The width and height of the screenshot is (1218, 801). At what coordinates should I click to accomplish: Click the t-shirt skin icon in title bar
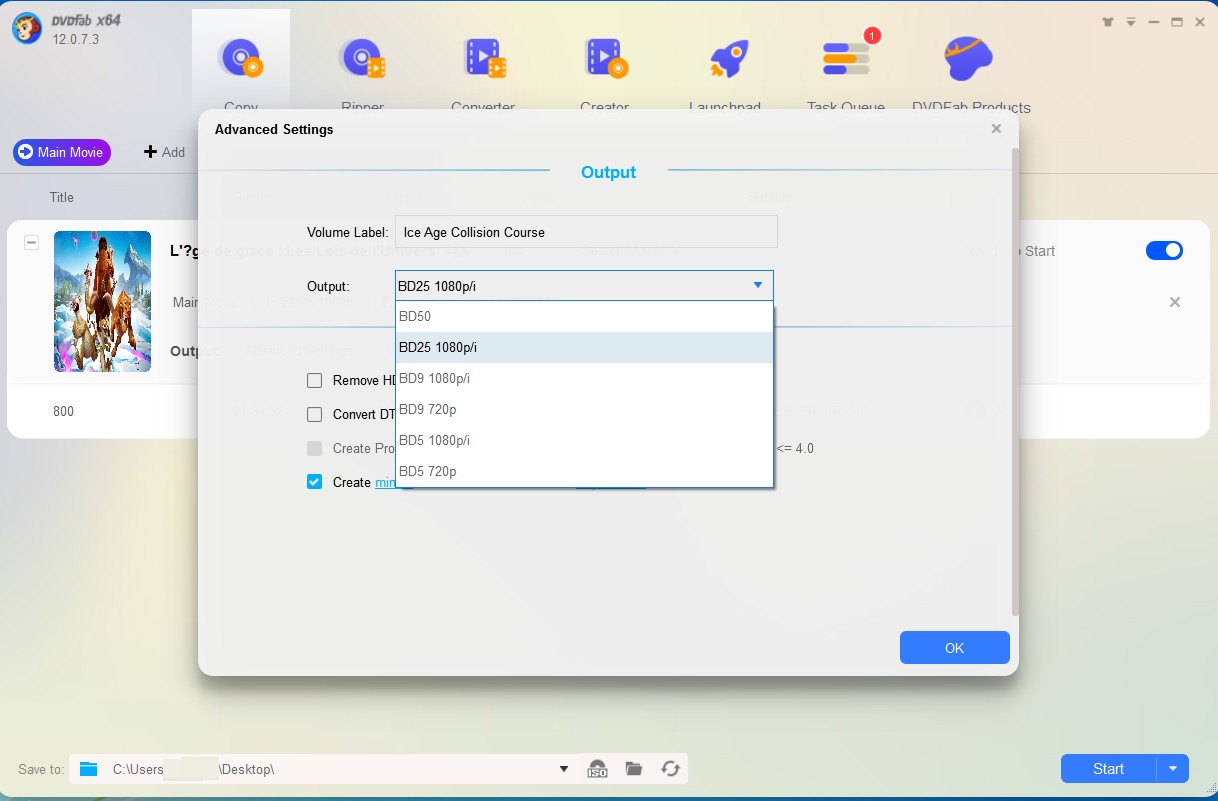click(1107, 22)
